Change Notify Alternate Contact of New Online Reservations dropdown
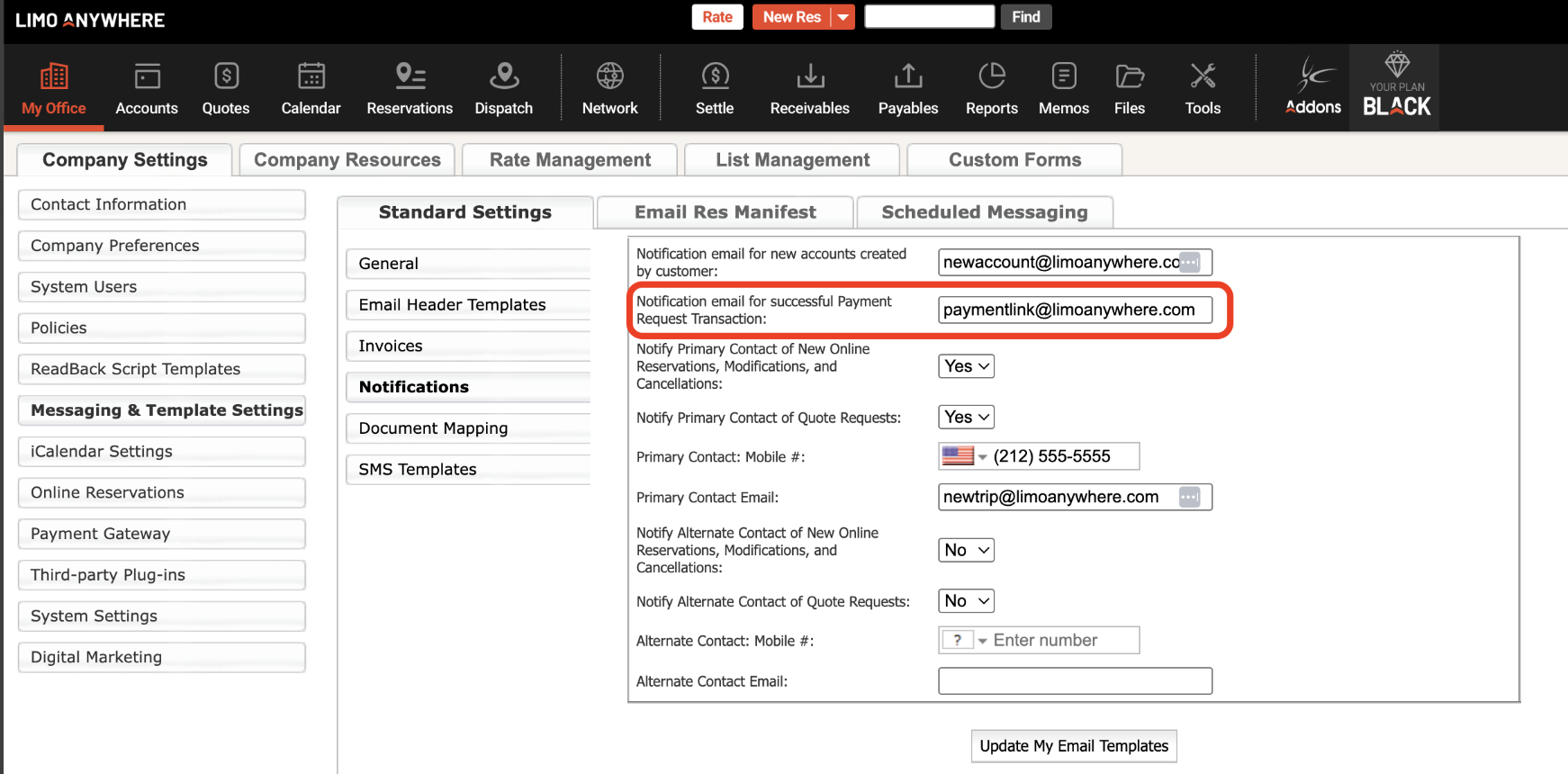This screenshot has width=1568, height=774. click(967, 550)
